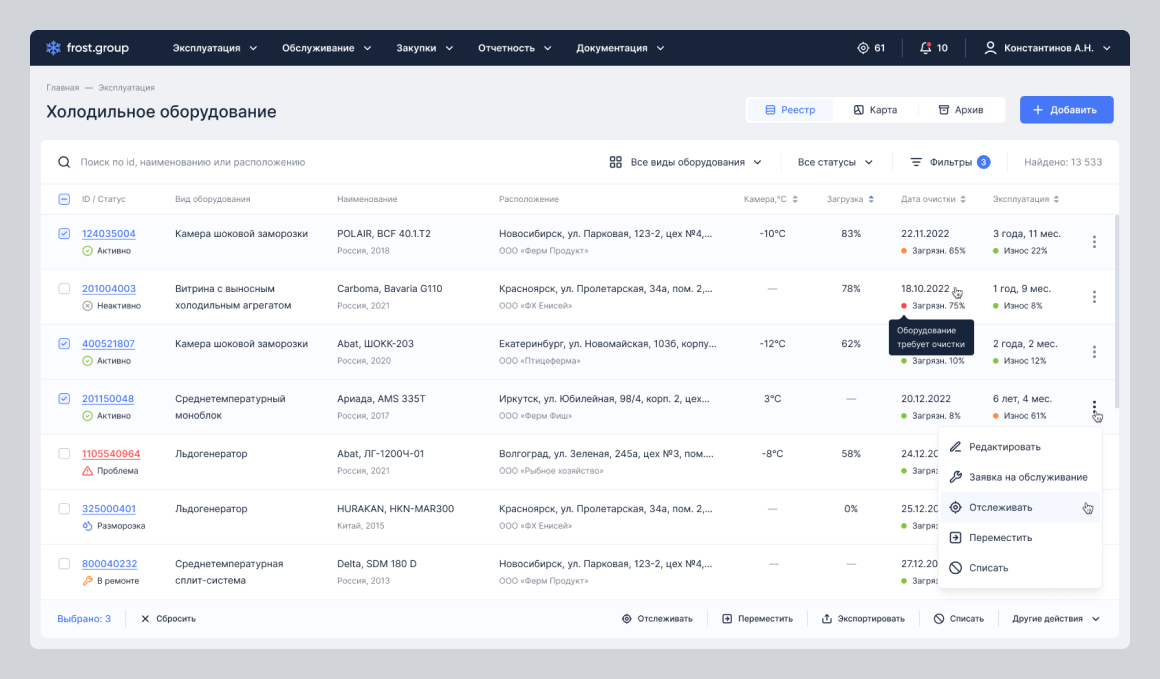Uncheck the row 201150048 checkbox

point(64,399)
